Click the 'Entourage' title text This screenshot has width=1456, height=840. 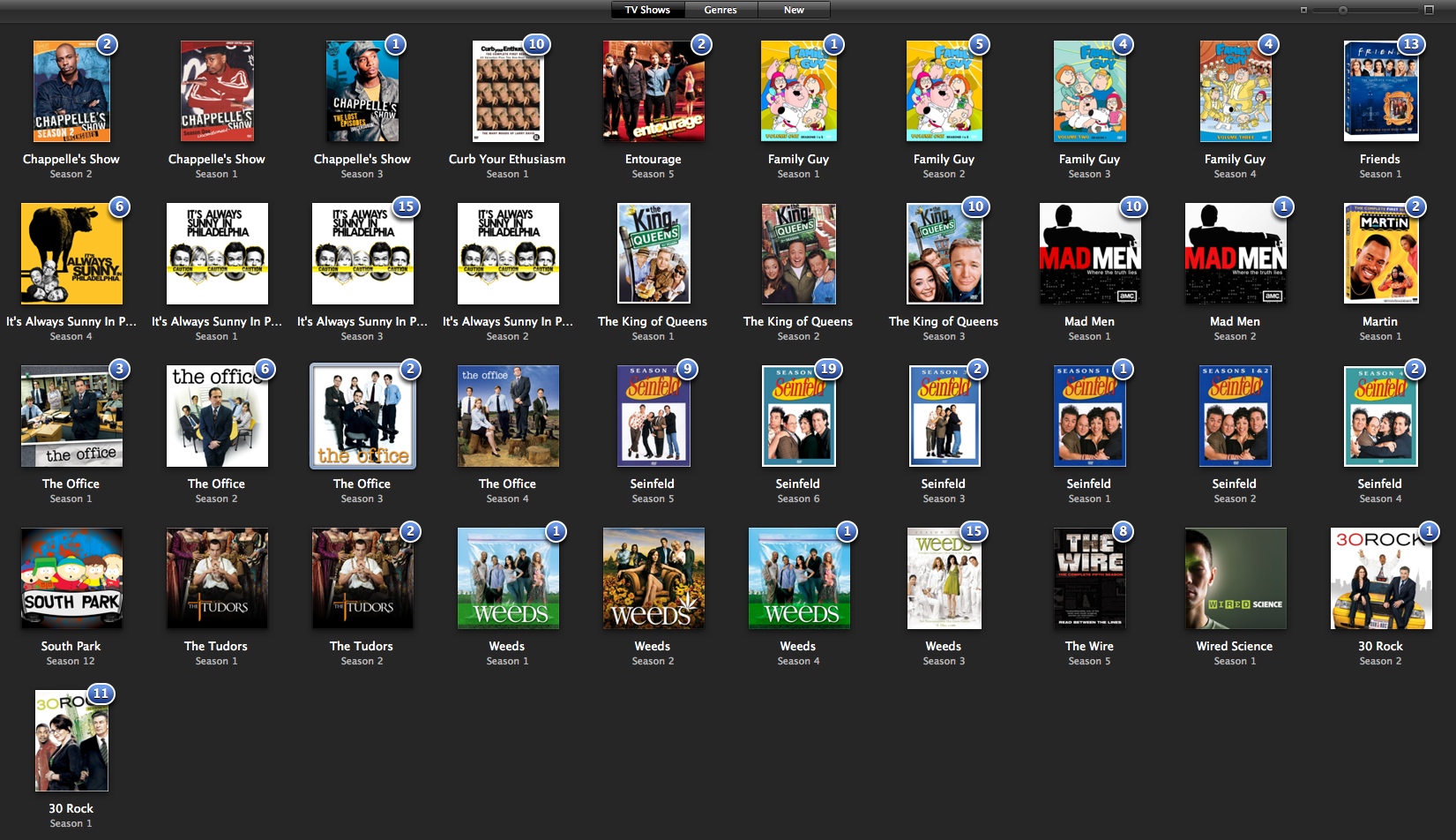(x=653, y=160)
